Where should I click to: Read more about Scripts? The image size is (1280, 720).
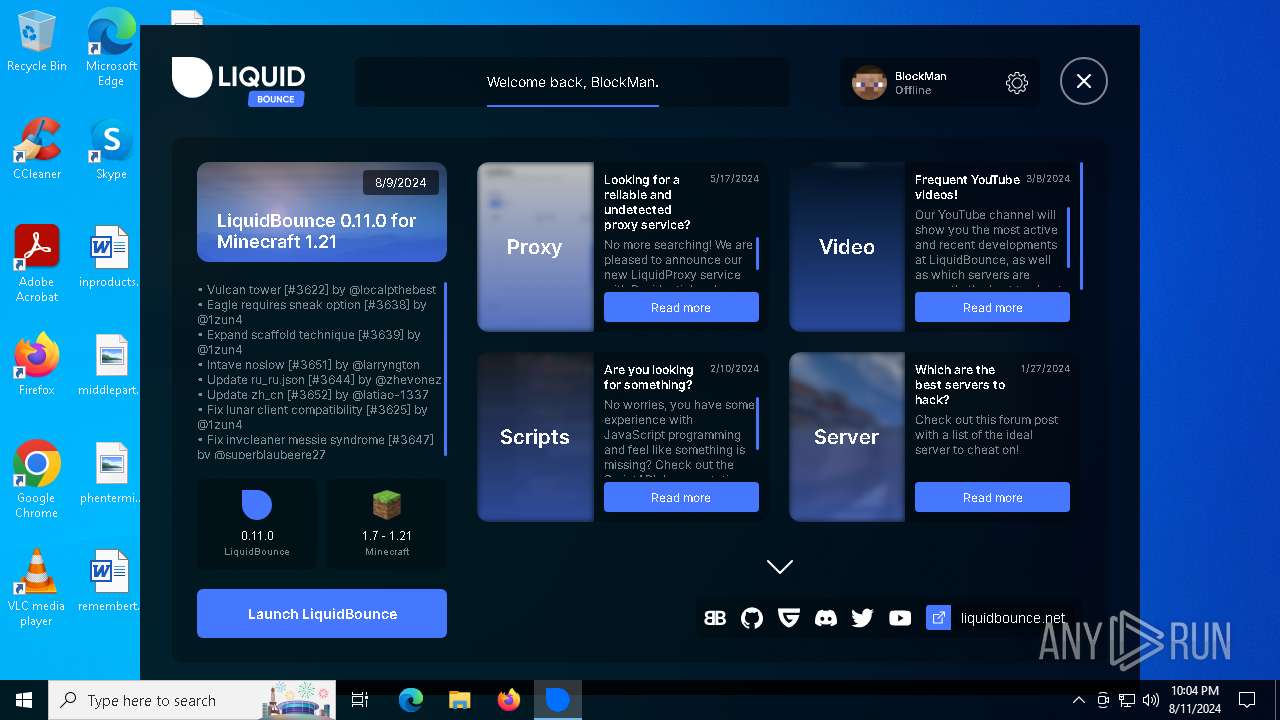tap(681, 497)
